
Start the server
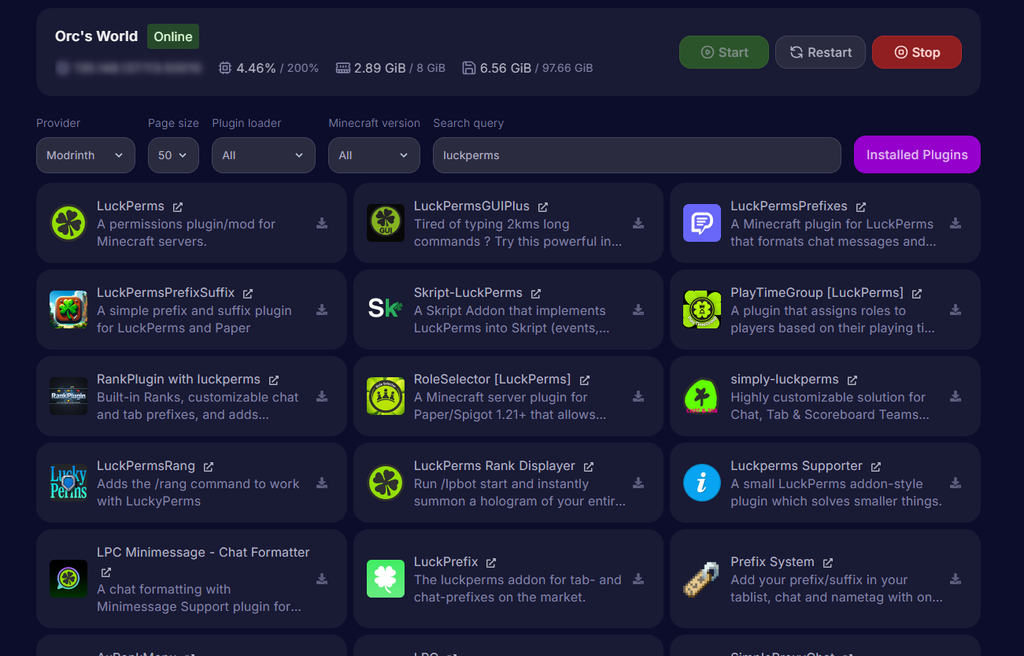[x=724, y=52]
